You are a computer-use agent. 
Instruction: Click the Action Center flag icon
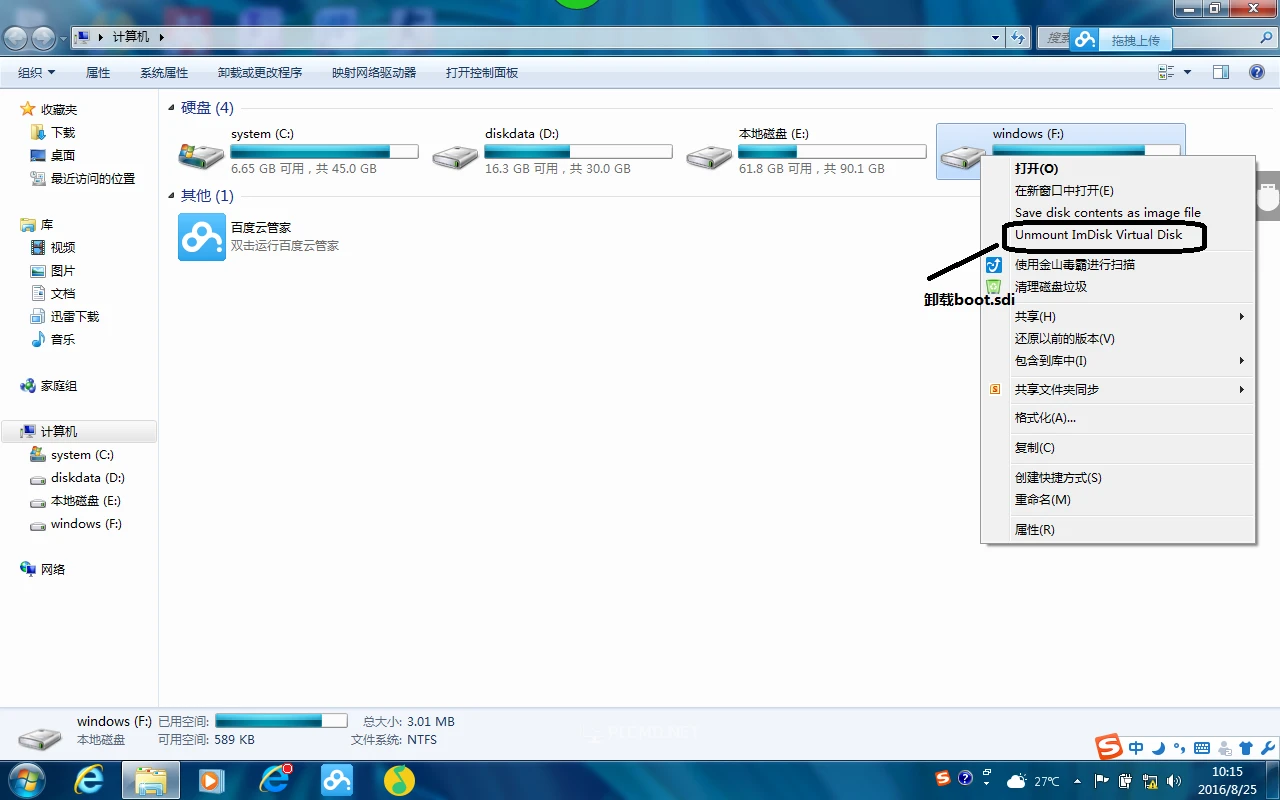click(x=1102, y=781)
